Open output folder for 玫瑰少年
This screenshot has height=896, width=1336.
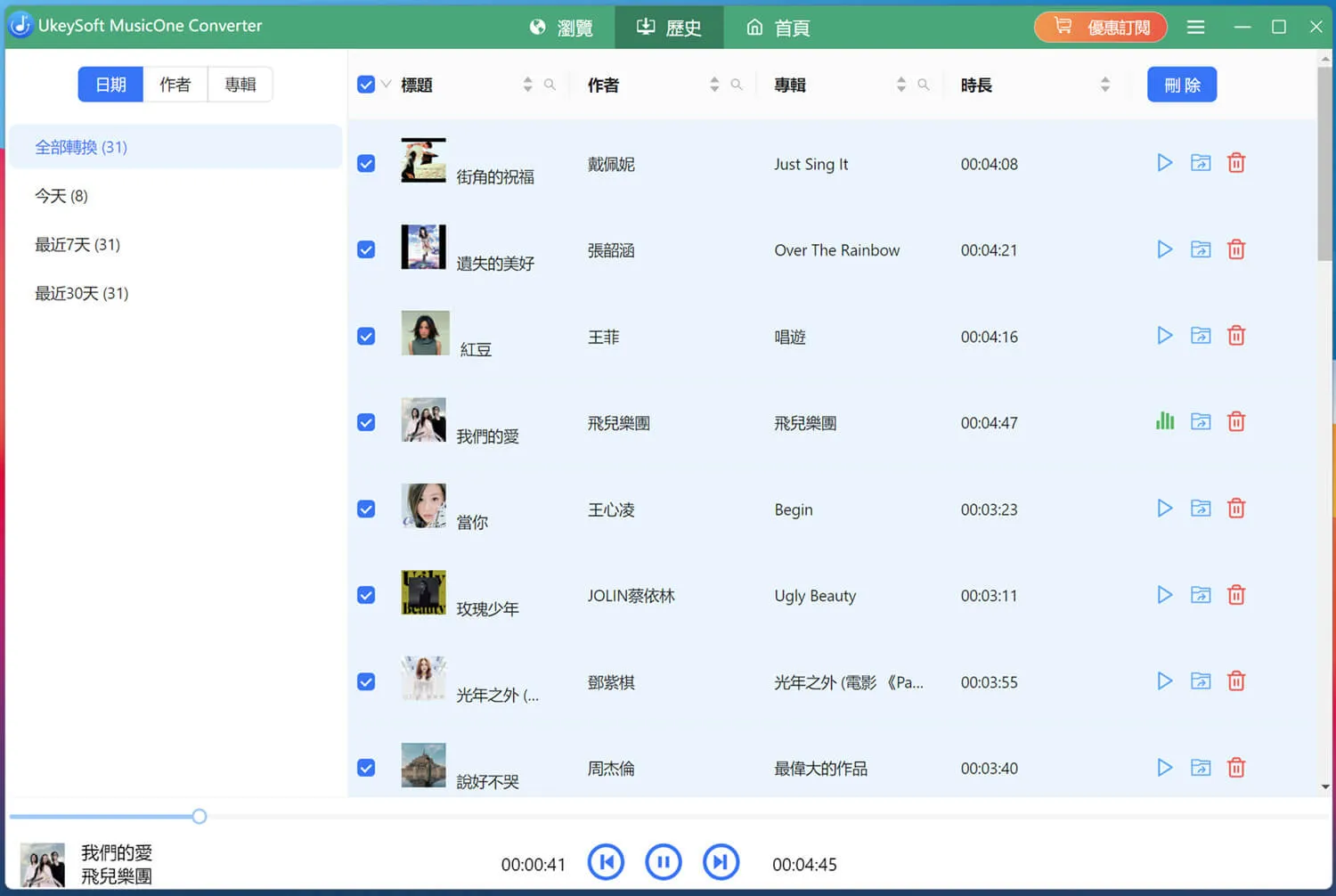1201,595
